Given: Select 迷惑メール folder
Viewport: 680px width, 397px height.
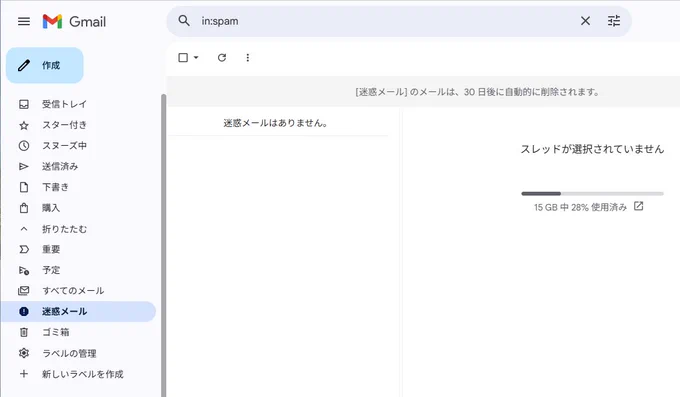Looking at the screenshot, I should pos(64,312).
